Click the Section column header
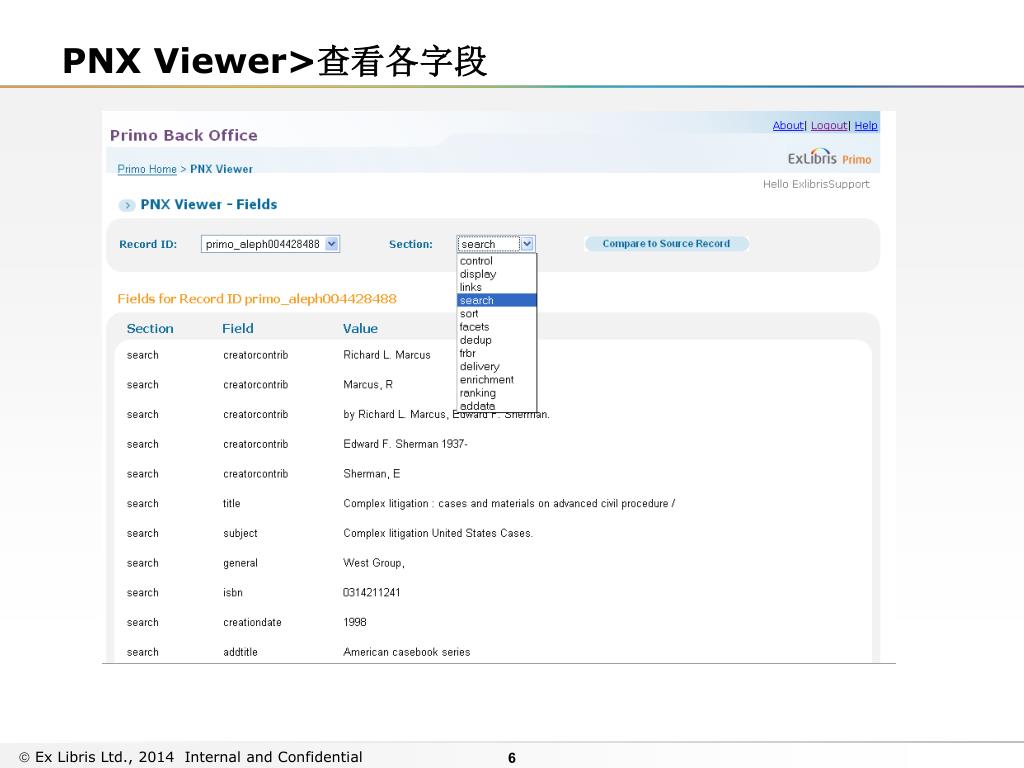 150,328
